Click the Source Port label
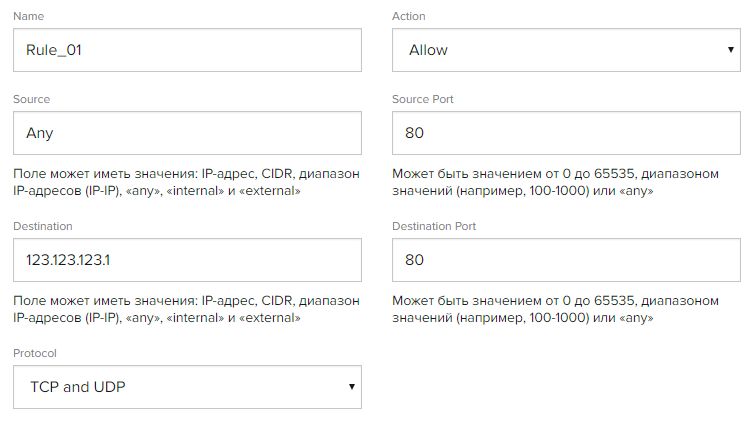Image resolution: width=755 pixels, height=426 pixels. tap(429, 100)
